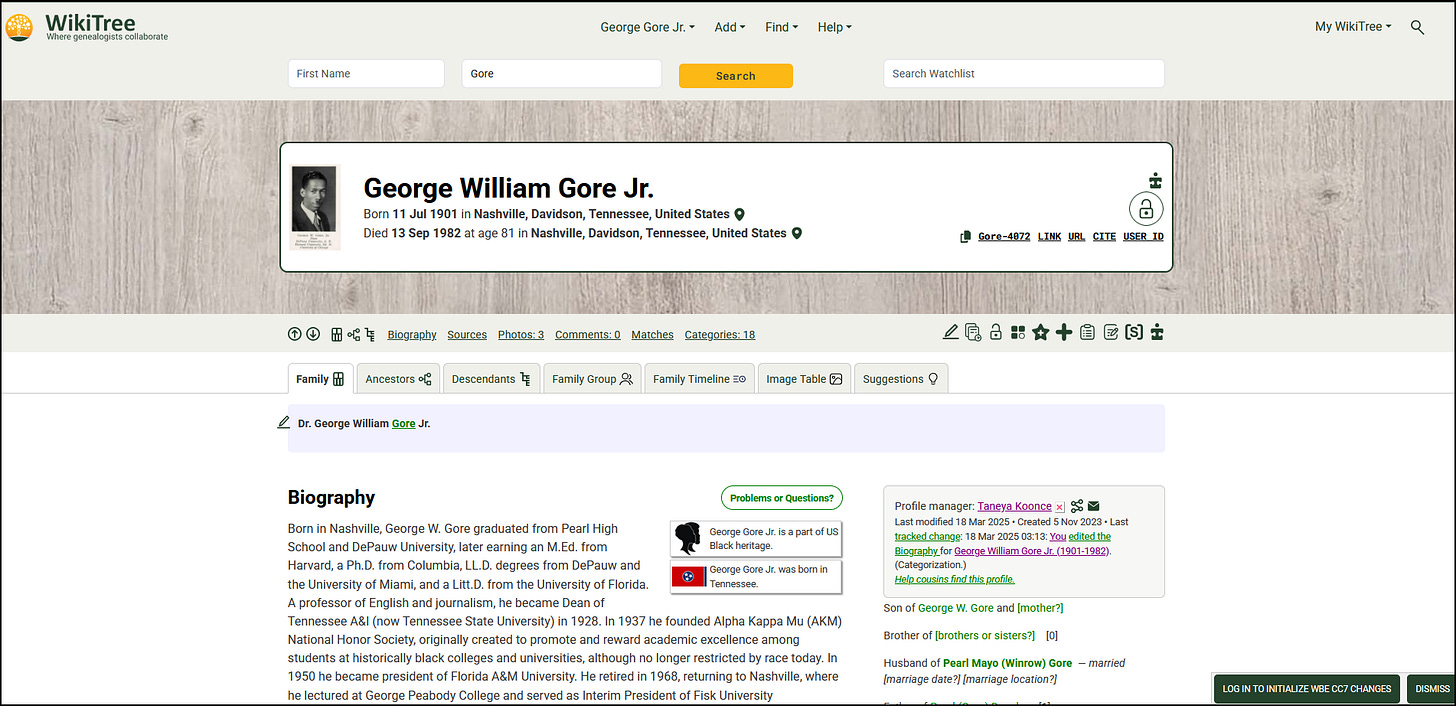Click the red X next to Taneya Koonce
1456x706 pixels.
click(1060, 507)
